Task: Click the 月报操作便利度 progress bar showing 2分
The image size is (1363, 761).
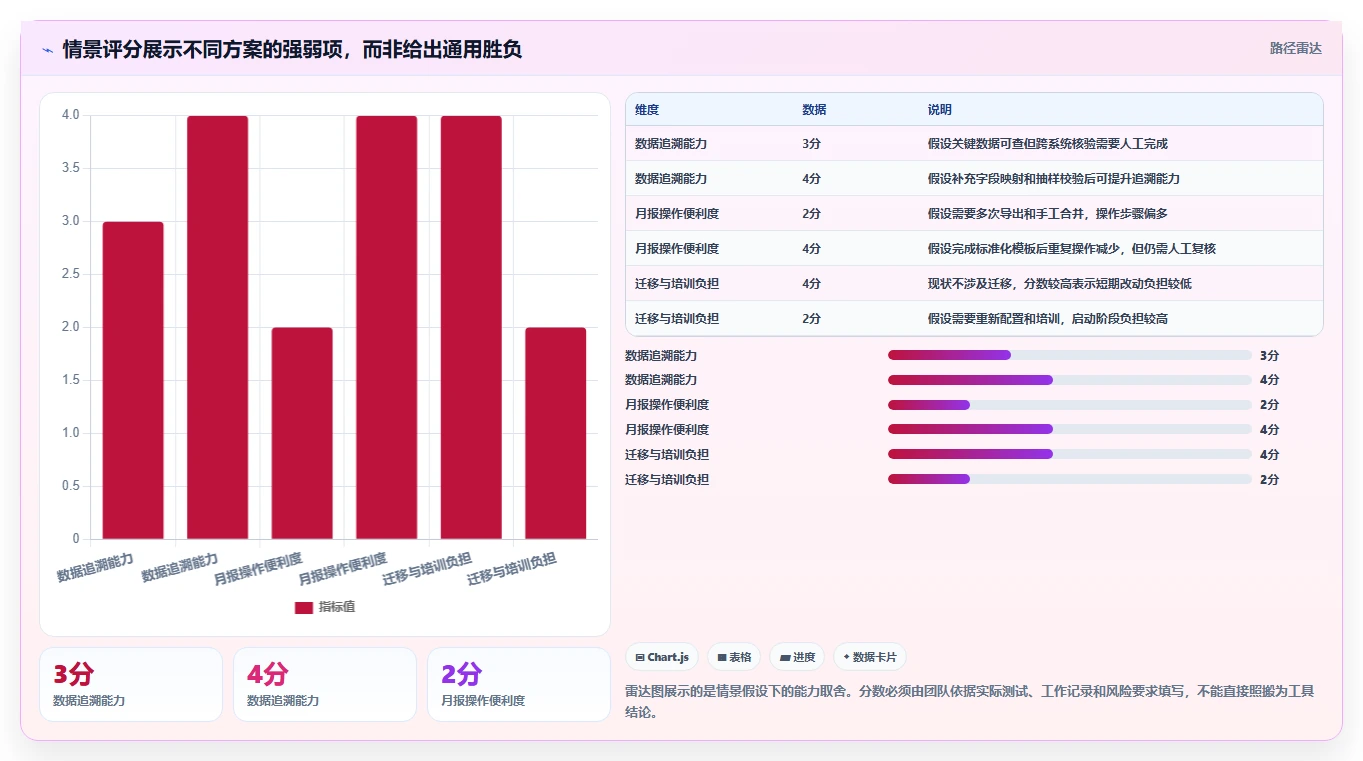Action: pos(1070,405)
